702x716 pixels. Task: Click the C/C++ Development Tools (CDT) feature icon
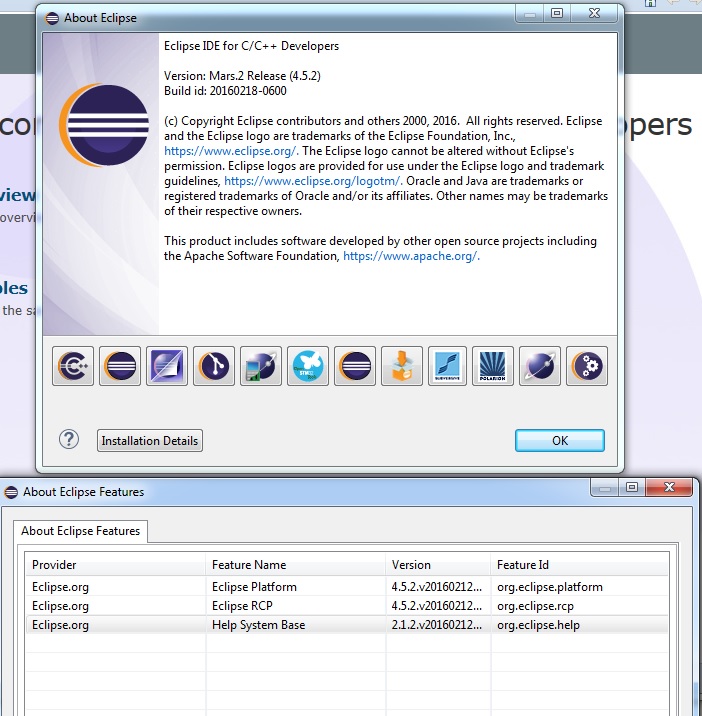(74, 366)
